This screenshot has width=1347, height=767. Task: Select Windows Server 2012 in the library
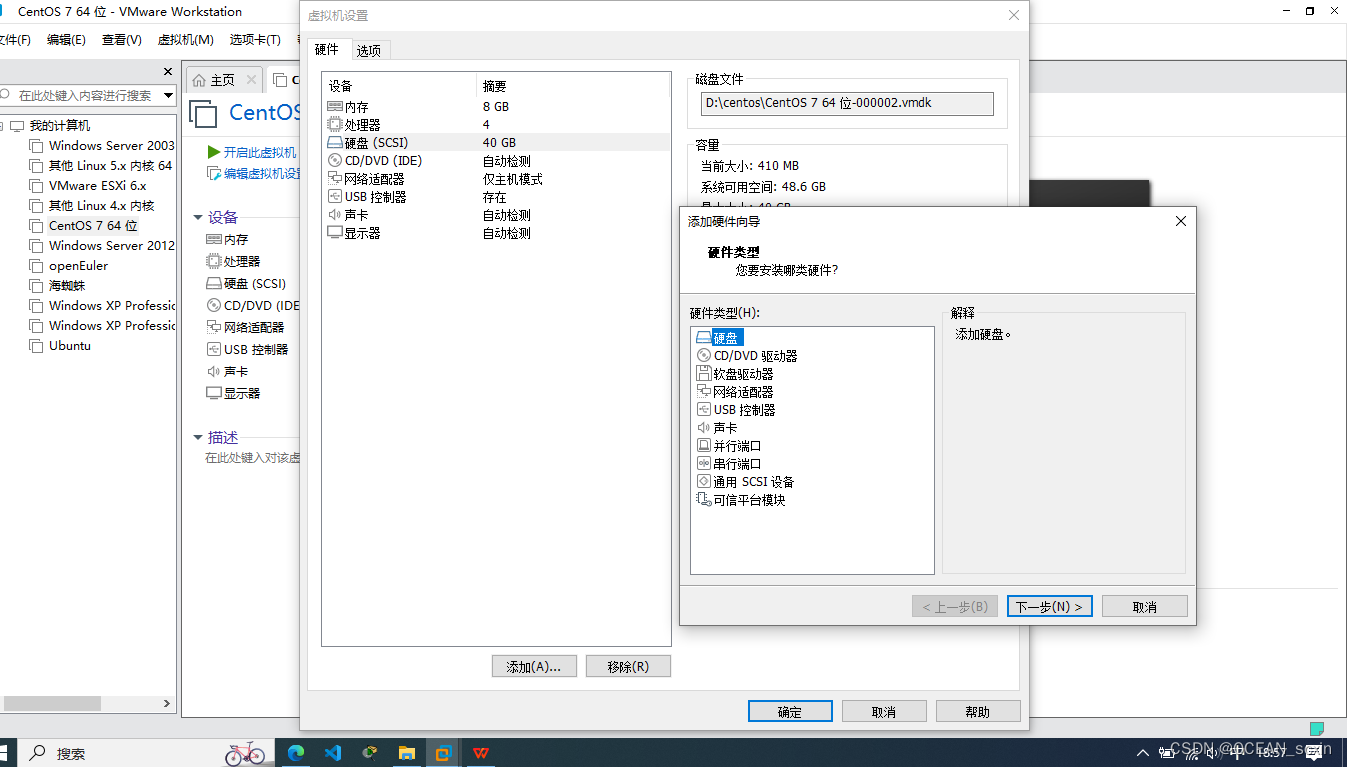[x=101, y=246]
